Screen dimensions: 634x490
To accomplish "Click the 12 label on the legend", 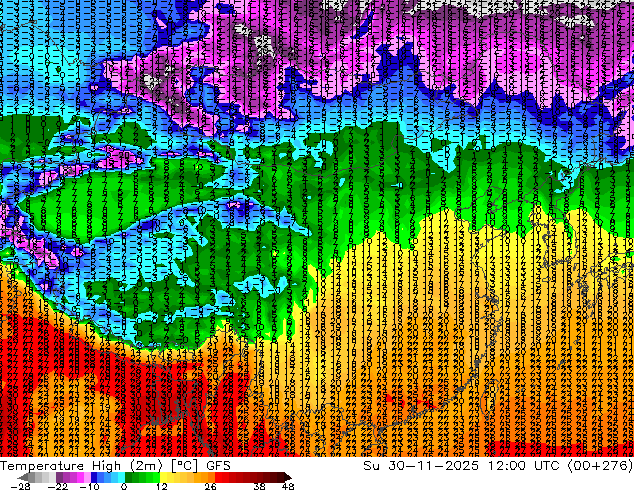I will 162,486.
